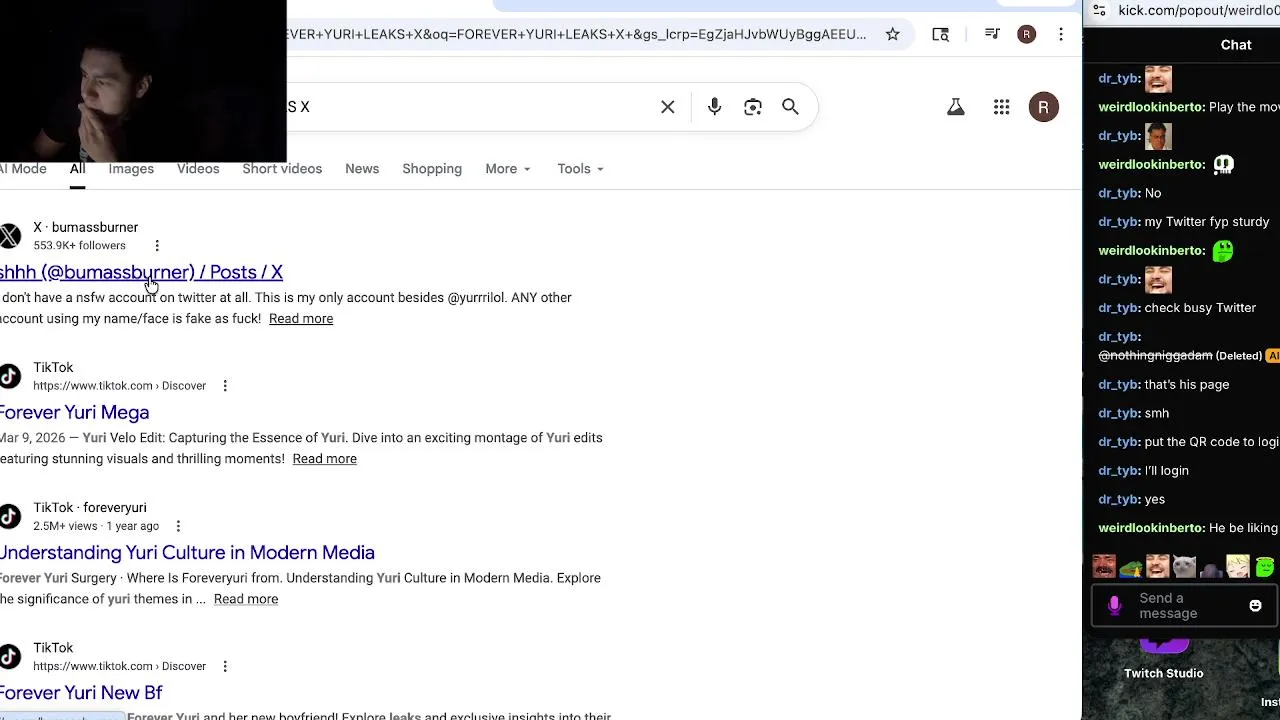The image size is (1280, 720).
Task: Click the kick.com/popout address text
Action: pyautogui.click(x=1198, y=11)
